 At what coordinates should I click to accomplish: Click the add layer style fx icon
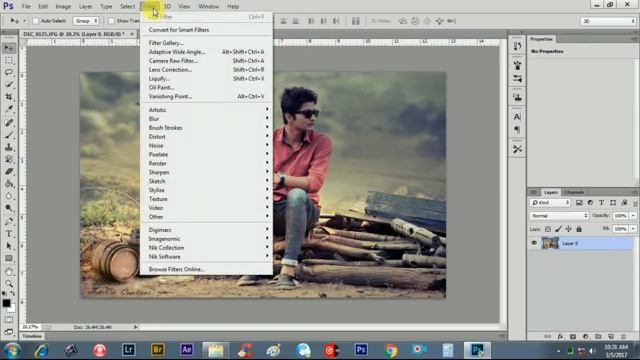[x=560, y=336]
